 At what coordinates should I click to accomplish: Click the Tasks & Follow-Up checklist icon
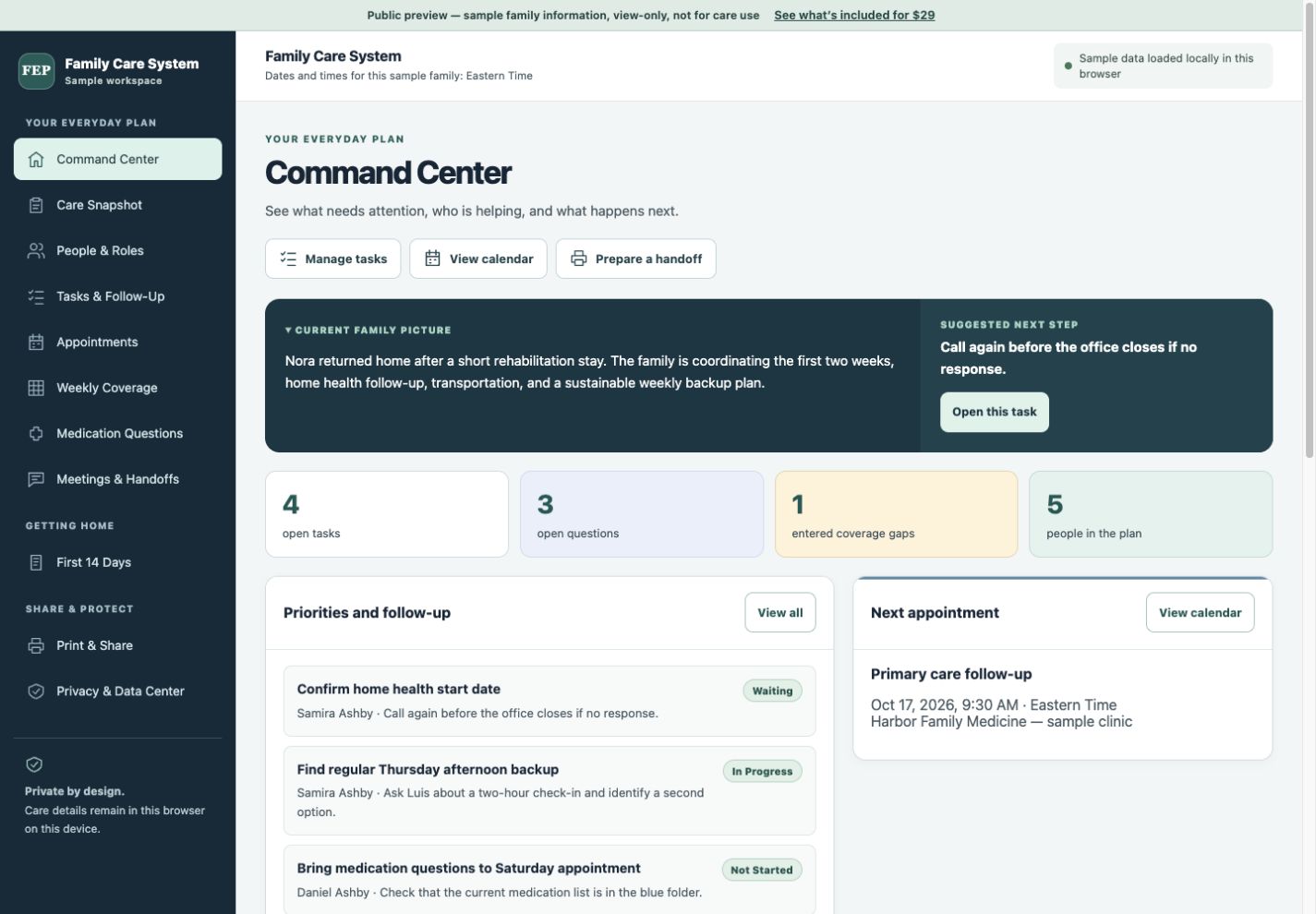coord(36,296)
